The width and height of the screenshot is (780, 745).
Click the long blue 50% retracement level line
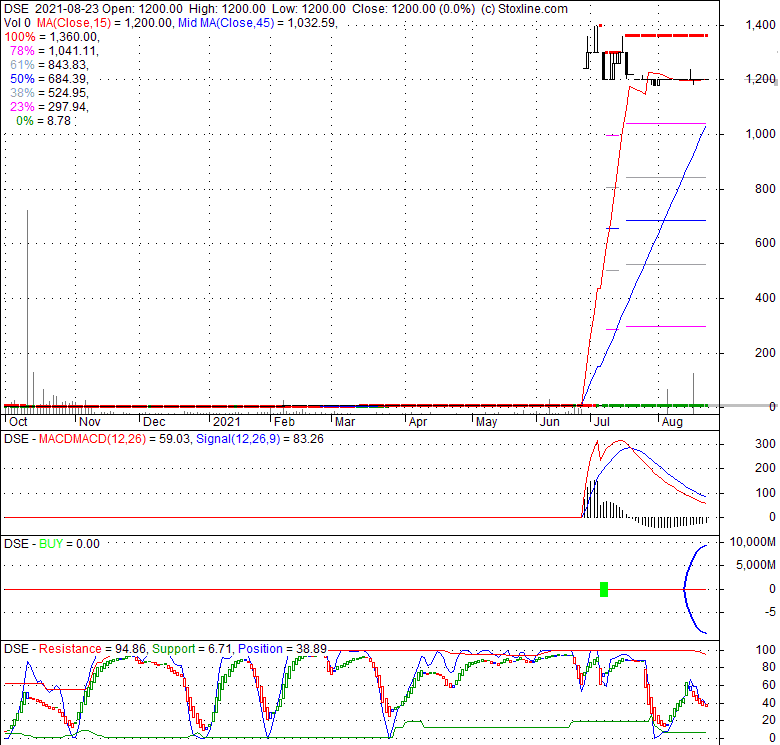[666, 220]
